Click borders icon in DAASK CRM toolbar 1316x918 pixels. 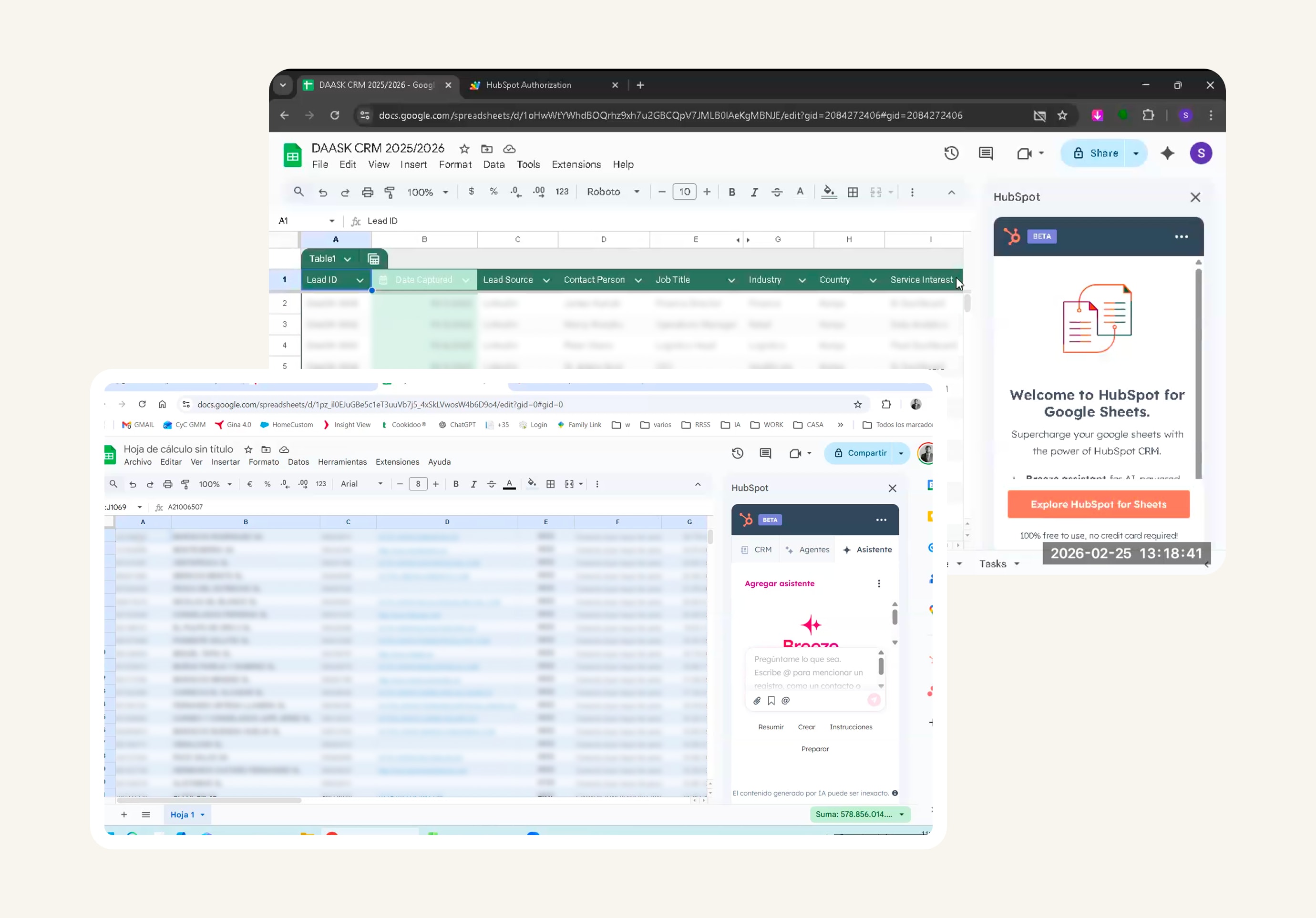(853, 192)
